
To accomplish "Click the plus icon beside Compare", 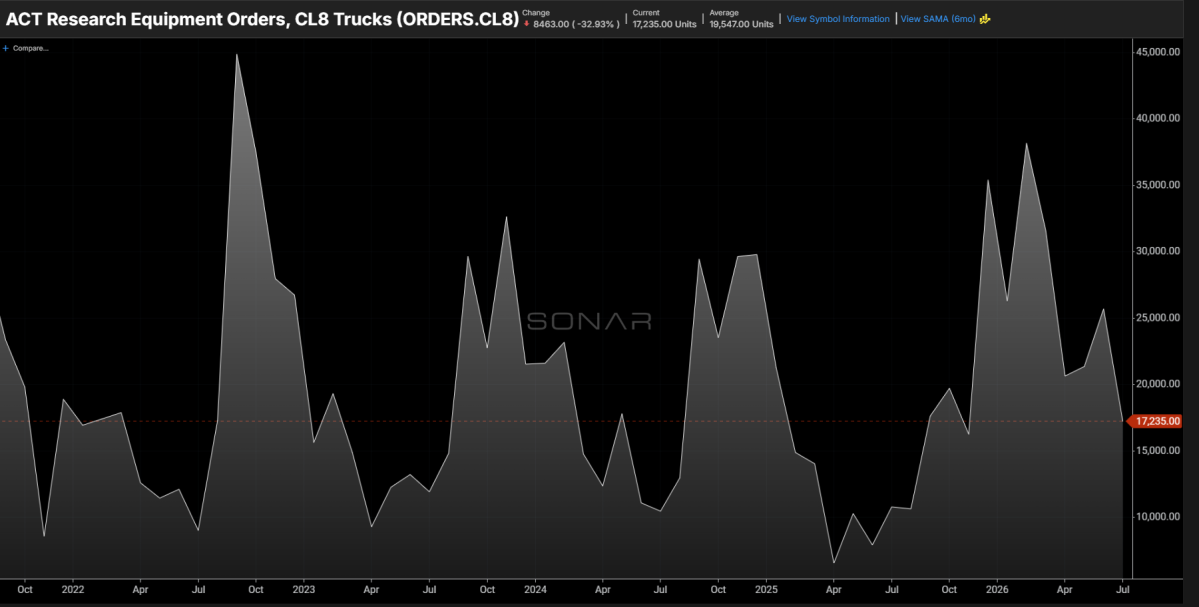I will click(x=6, y=48).
